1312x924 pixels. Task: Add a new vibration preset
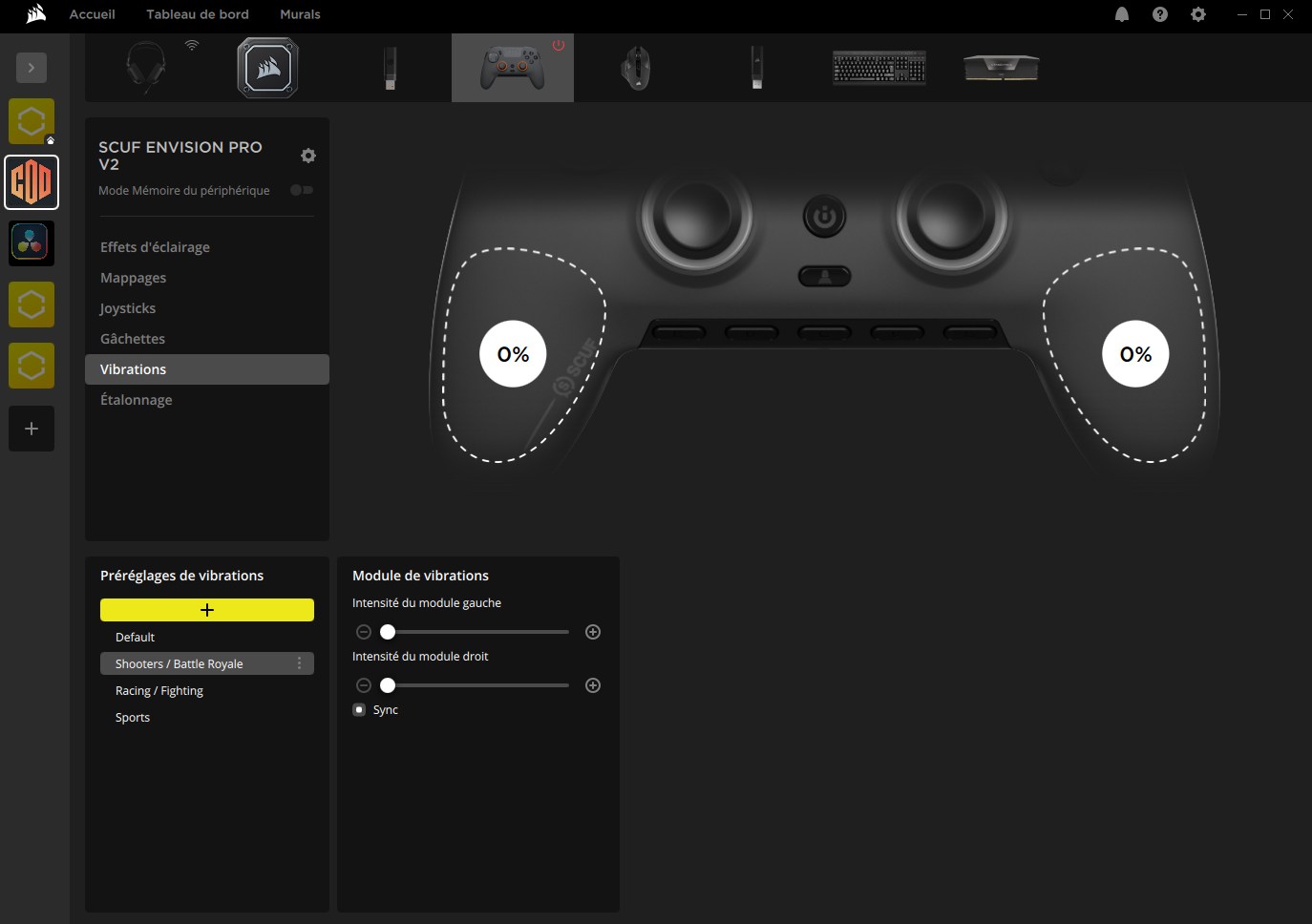pyautogui.click(x=207, y=610)
